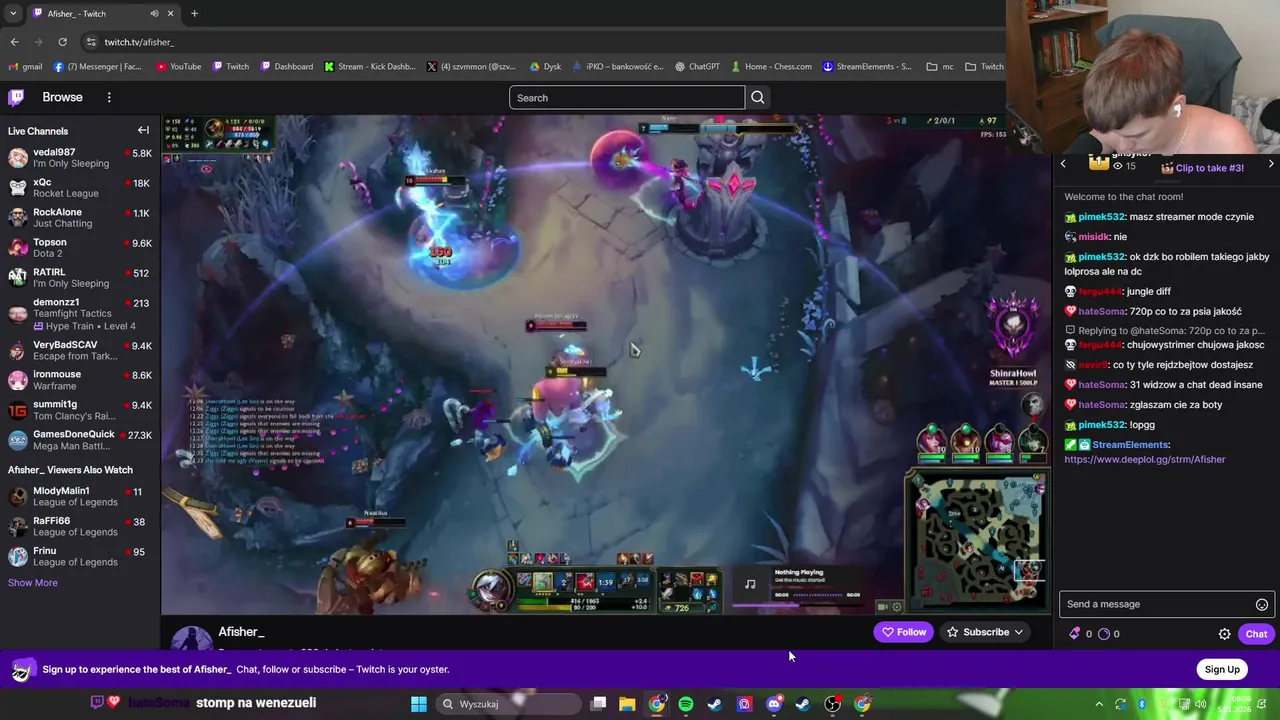The image size is (1280, 720).
Task: Open demonzz1 Teamfight Tactics channel
Action: (x=80, y=313)
